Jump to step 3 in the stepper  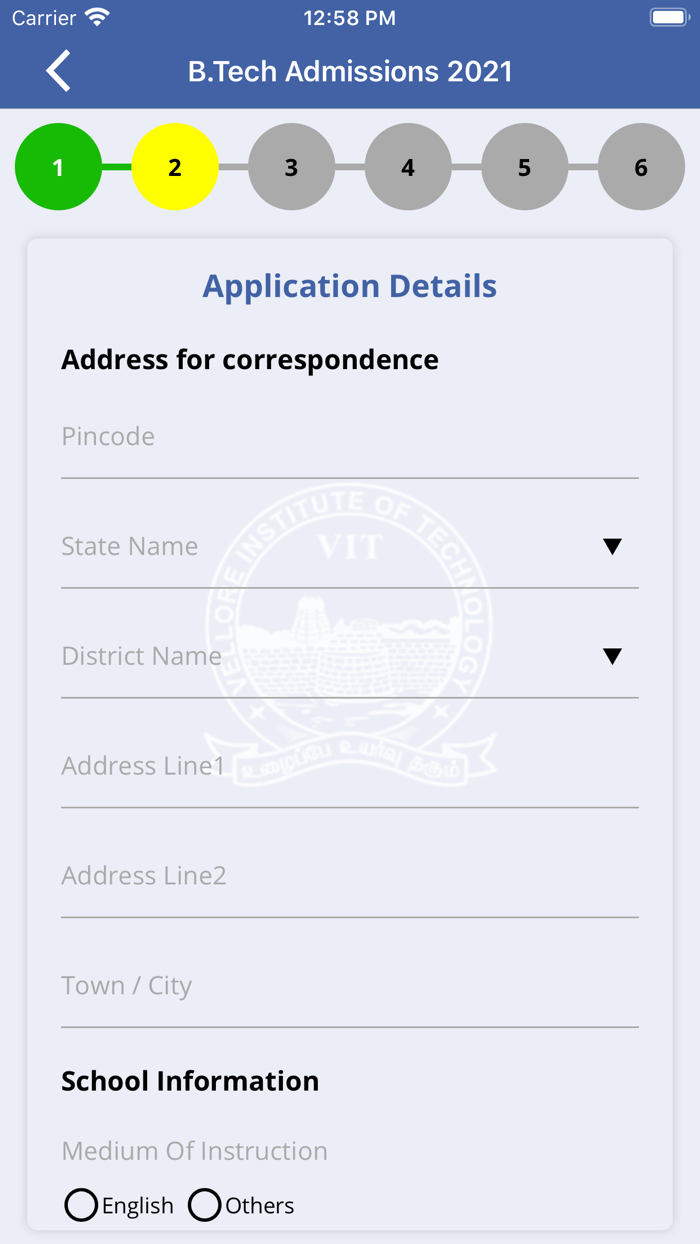coord(291,167)
